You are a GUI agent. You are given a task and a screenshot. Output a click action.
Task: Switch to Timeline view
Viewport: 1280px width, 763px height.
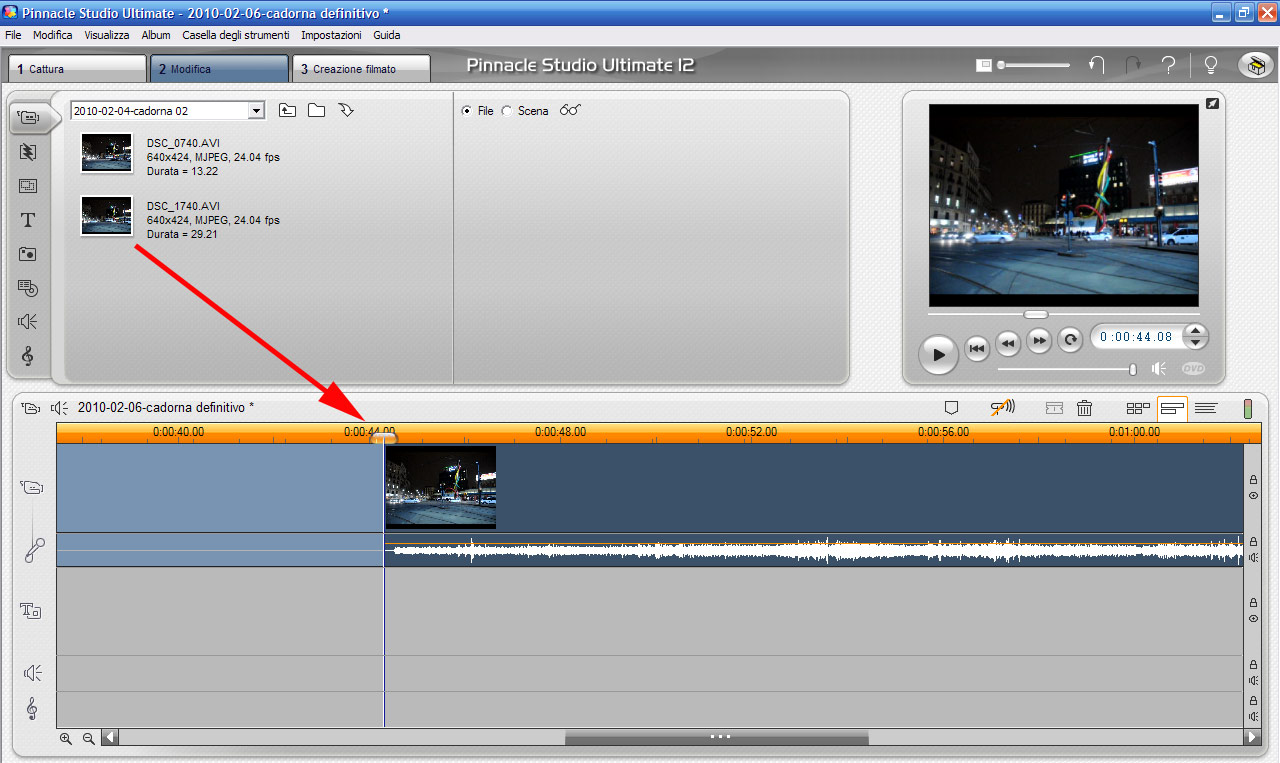(1172, 408)
